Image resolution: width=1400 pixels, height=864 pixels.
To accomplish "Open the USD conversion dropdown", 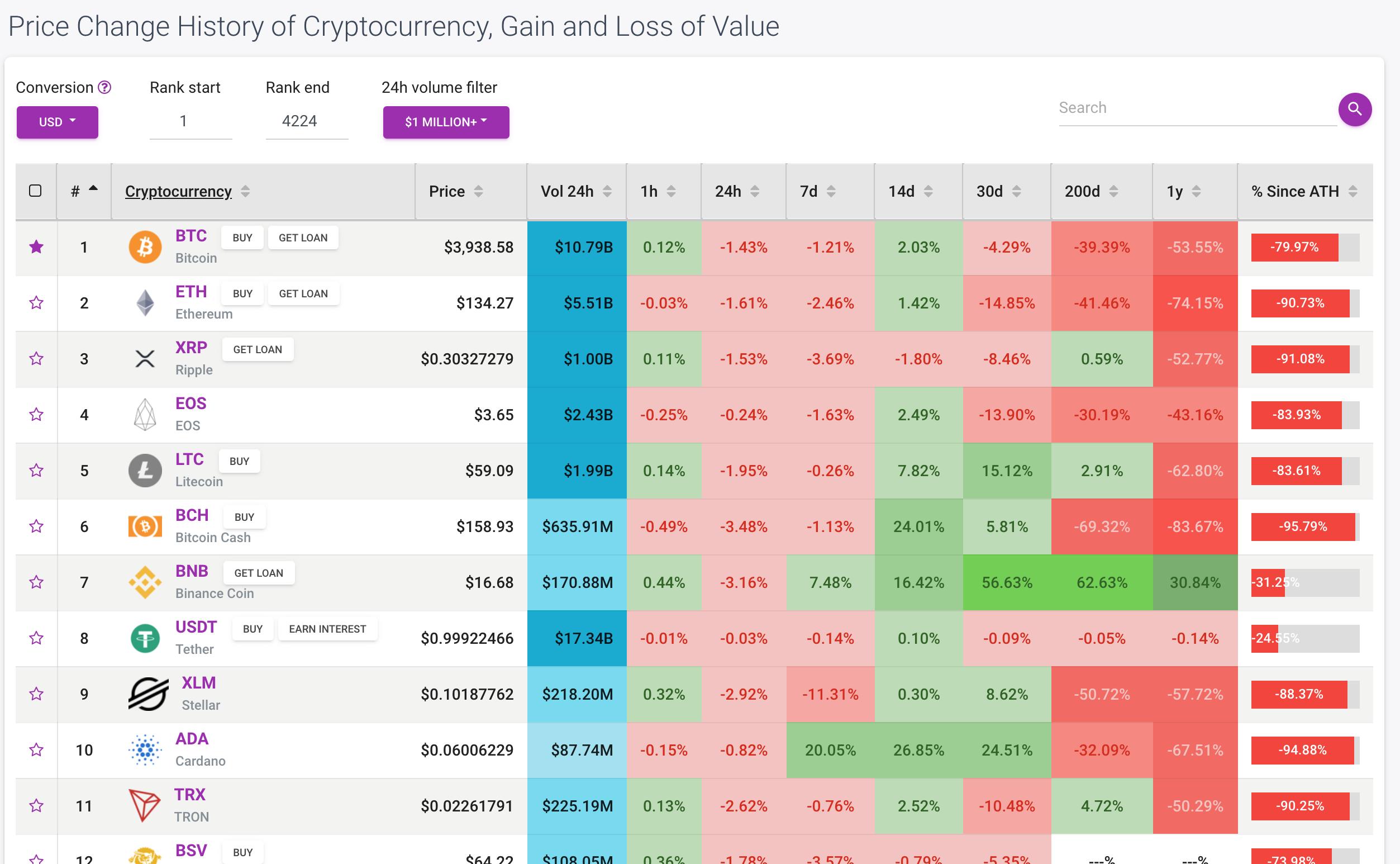I will pos(57,122).
